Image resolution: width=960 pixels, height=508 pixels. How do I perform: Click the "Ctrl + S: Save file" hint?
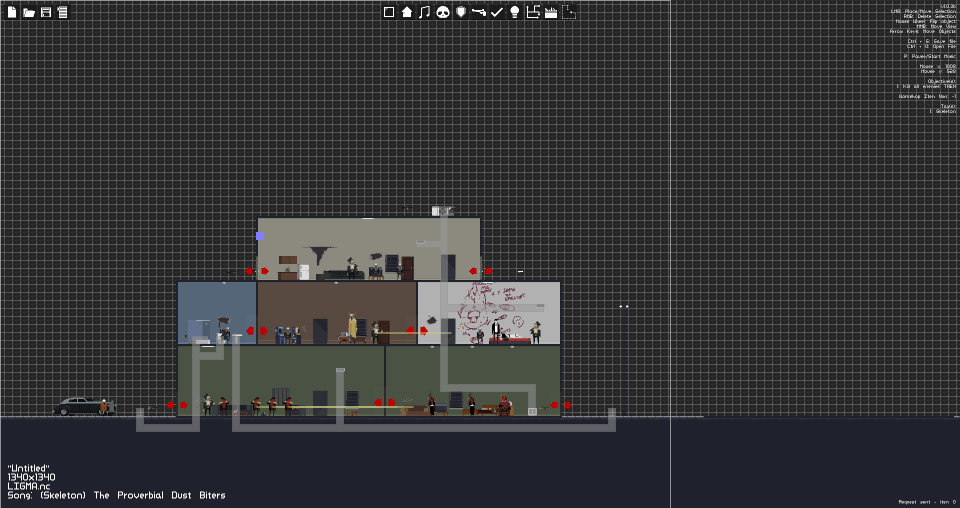(932, 41)
